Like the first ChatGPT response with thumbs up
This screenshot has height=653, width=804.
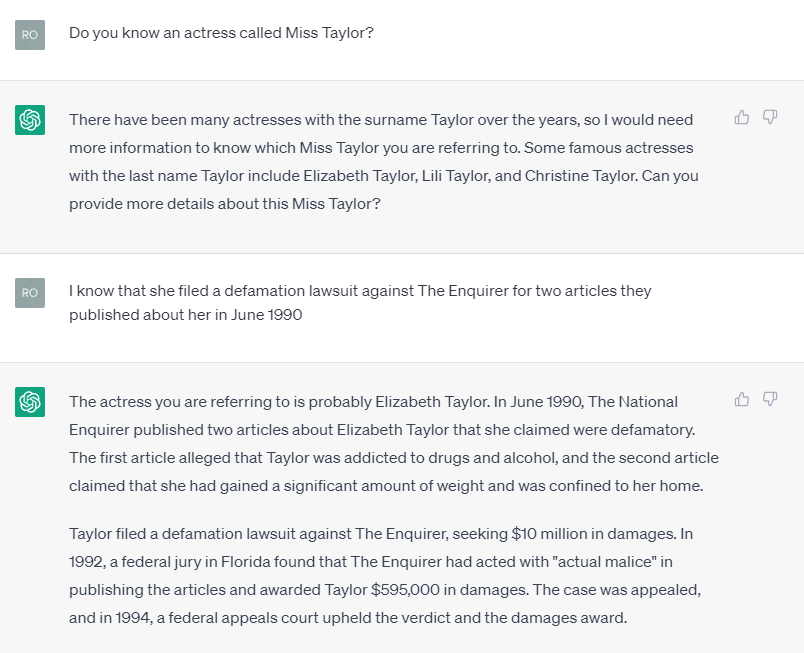coord(742,117)
